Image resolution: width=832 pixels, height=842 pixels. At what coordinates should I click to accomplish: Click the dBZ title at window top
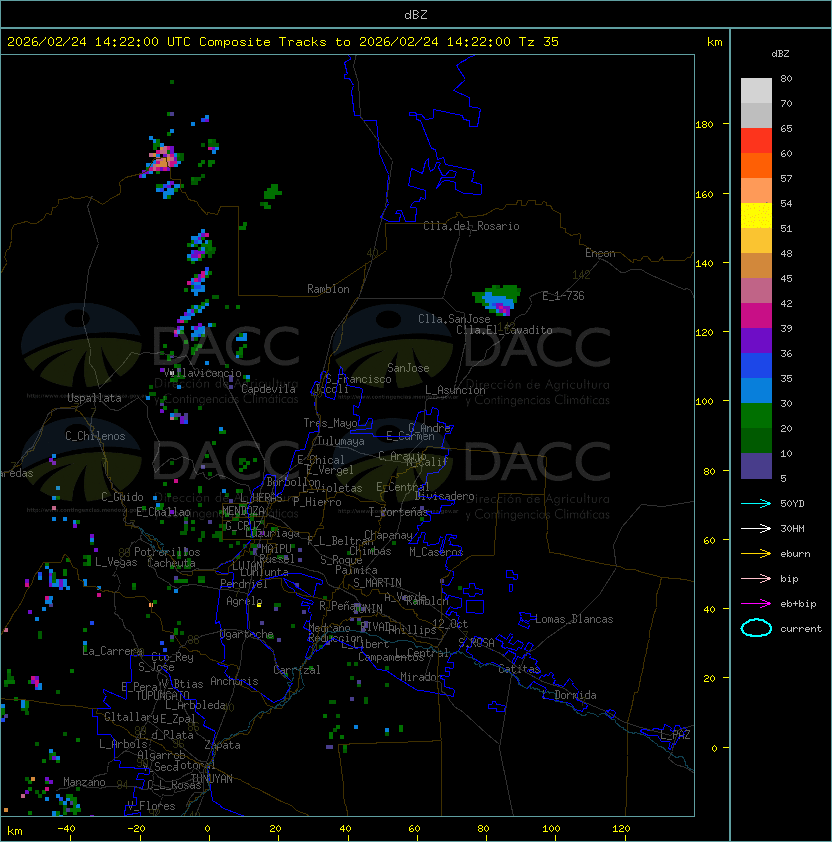pos(416,14)
